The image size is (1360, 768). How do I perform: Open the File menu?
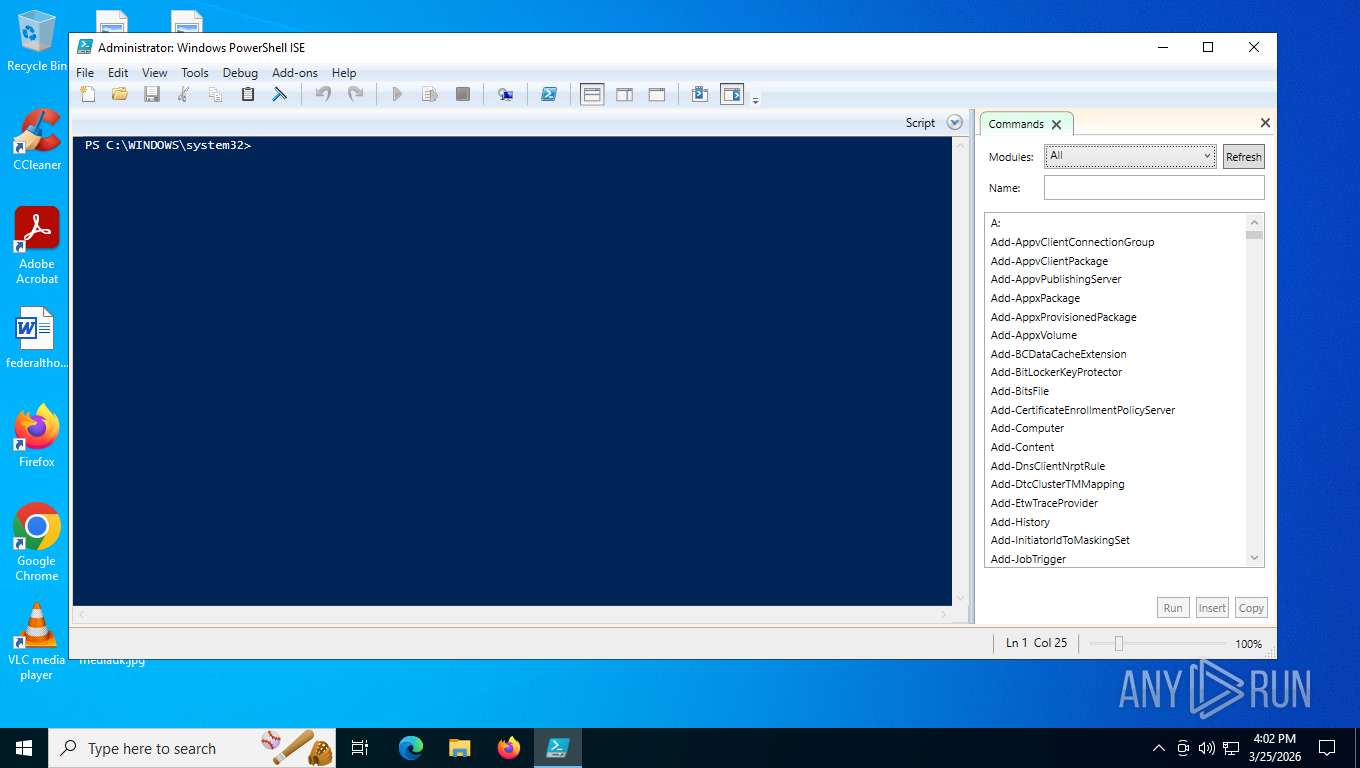(x=85, y=73)
